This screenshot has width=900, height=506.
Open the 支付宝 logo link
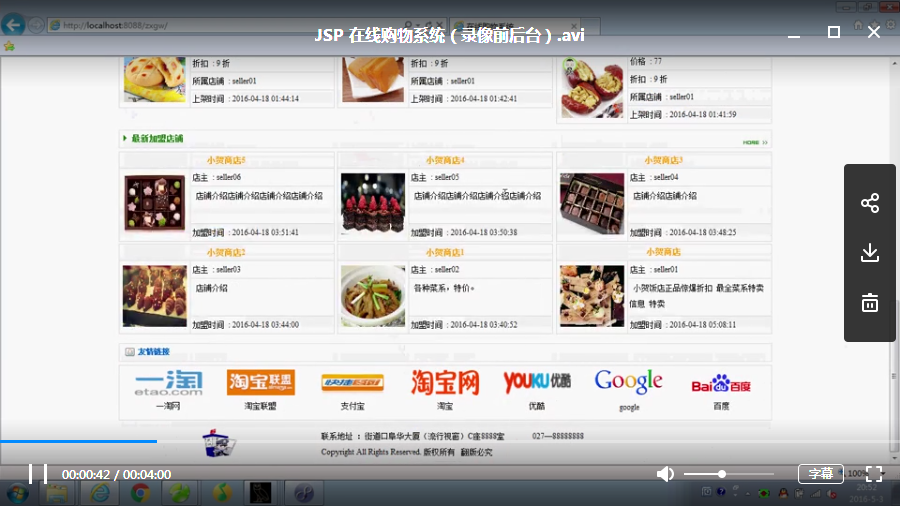point(352,383)
